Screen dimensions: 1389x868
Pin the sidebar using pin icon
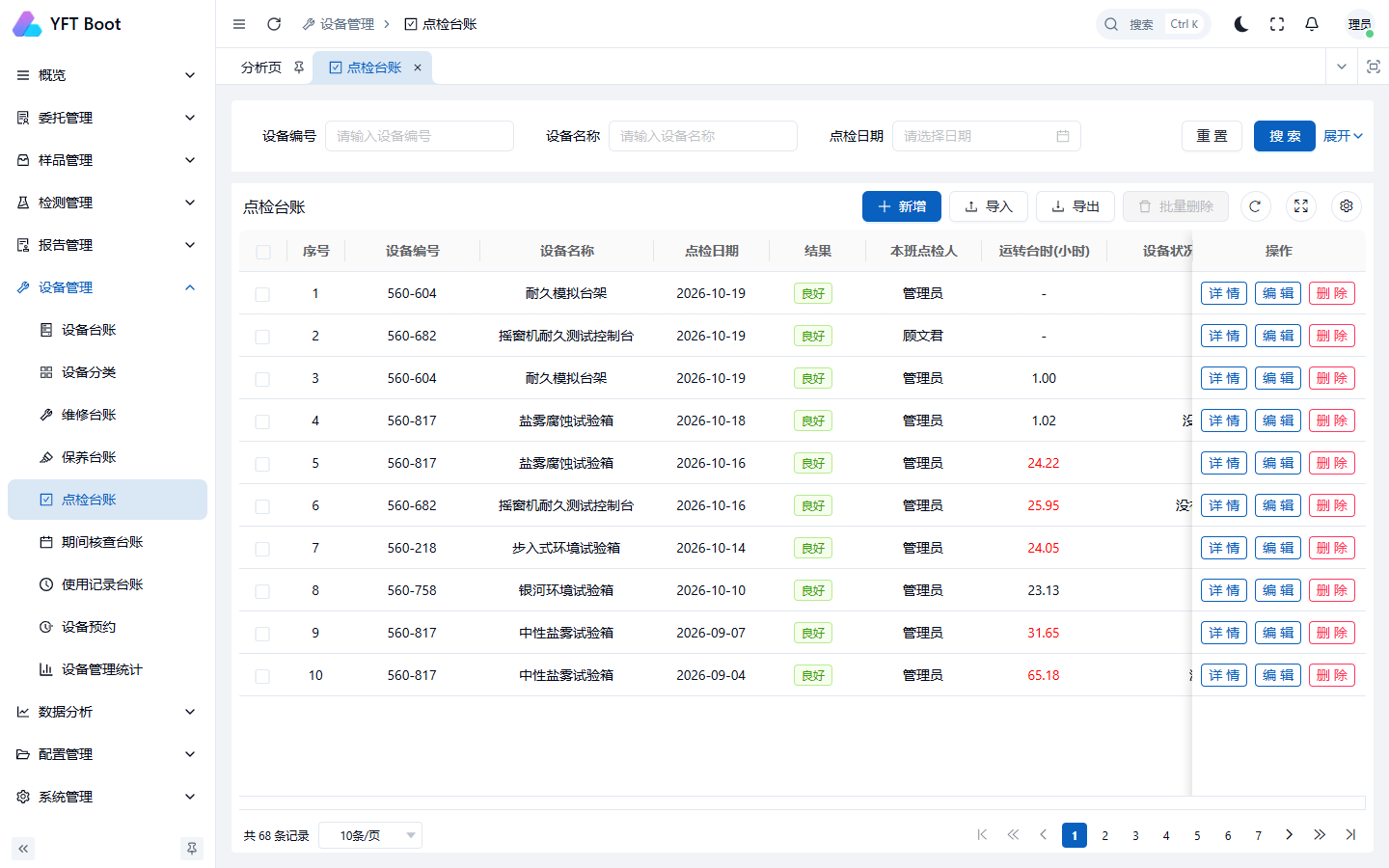click(x=192, y=849)
